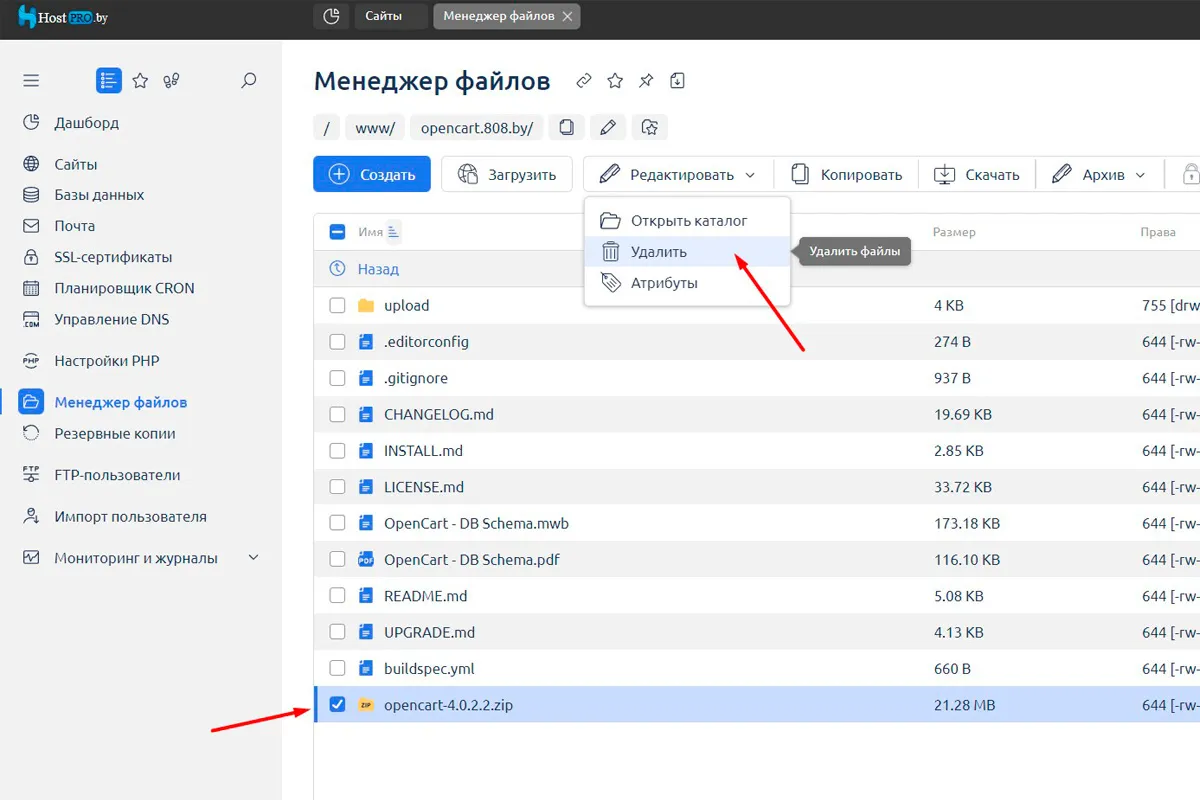Click the Создать button

tap(372, 175)
